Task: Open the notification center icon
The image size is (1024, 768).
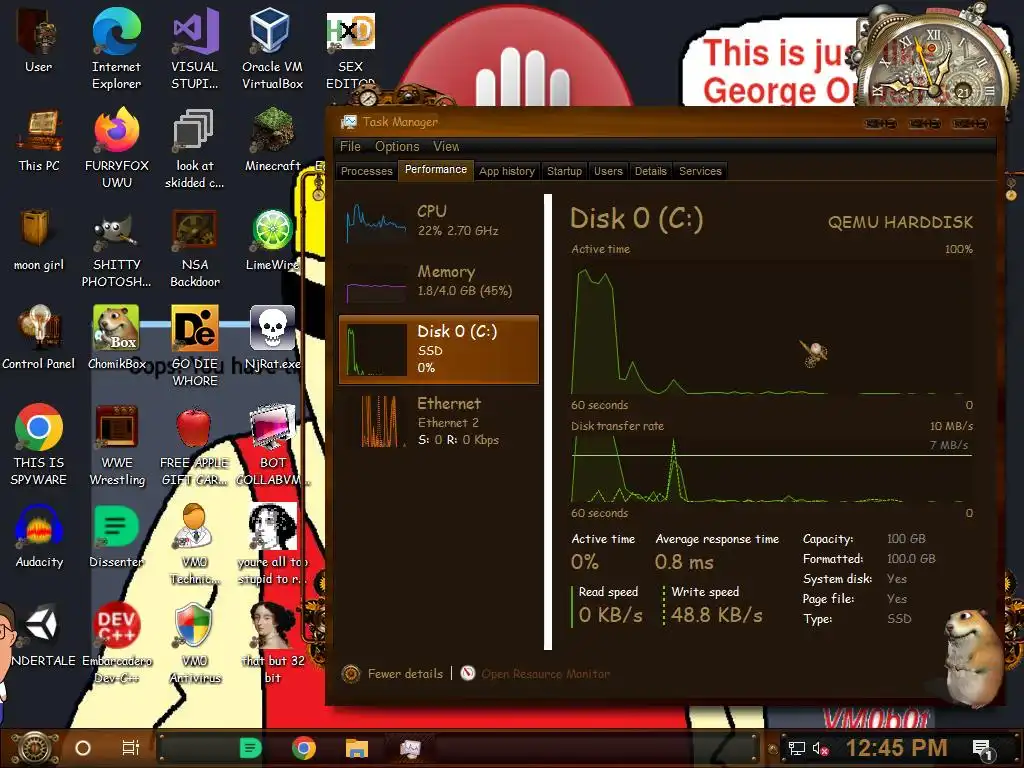Action: tap(983, 749)
